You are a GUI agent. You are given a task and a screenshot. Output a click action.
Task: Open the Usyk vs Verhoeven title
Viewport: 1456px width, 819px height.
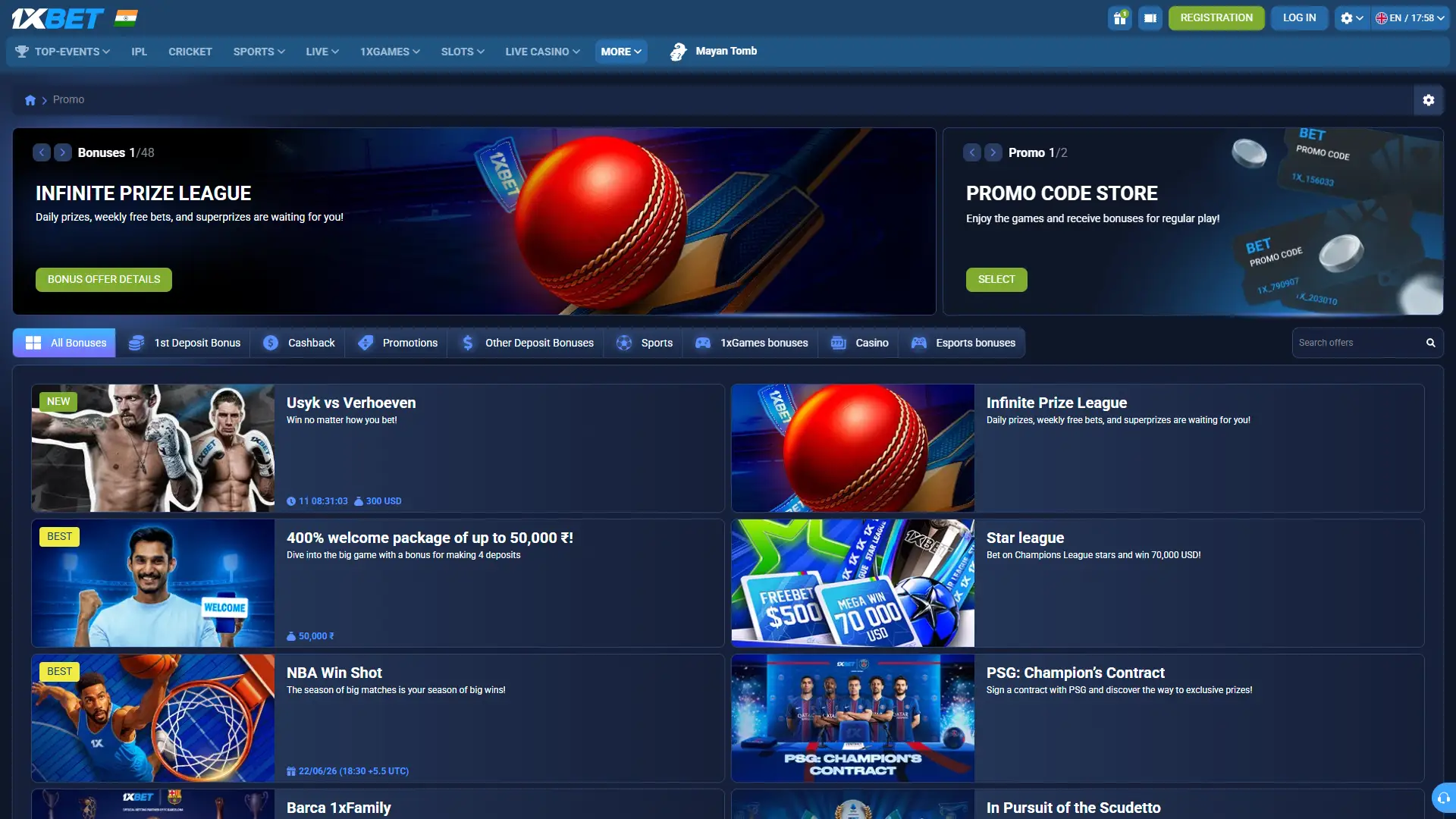351,403
